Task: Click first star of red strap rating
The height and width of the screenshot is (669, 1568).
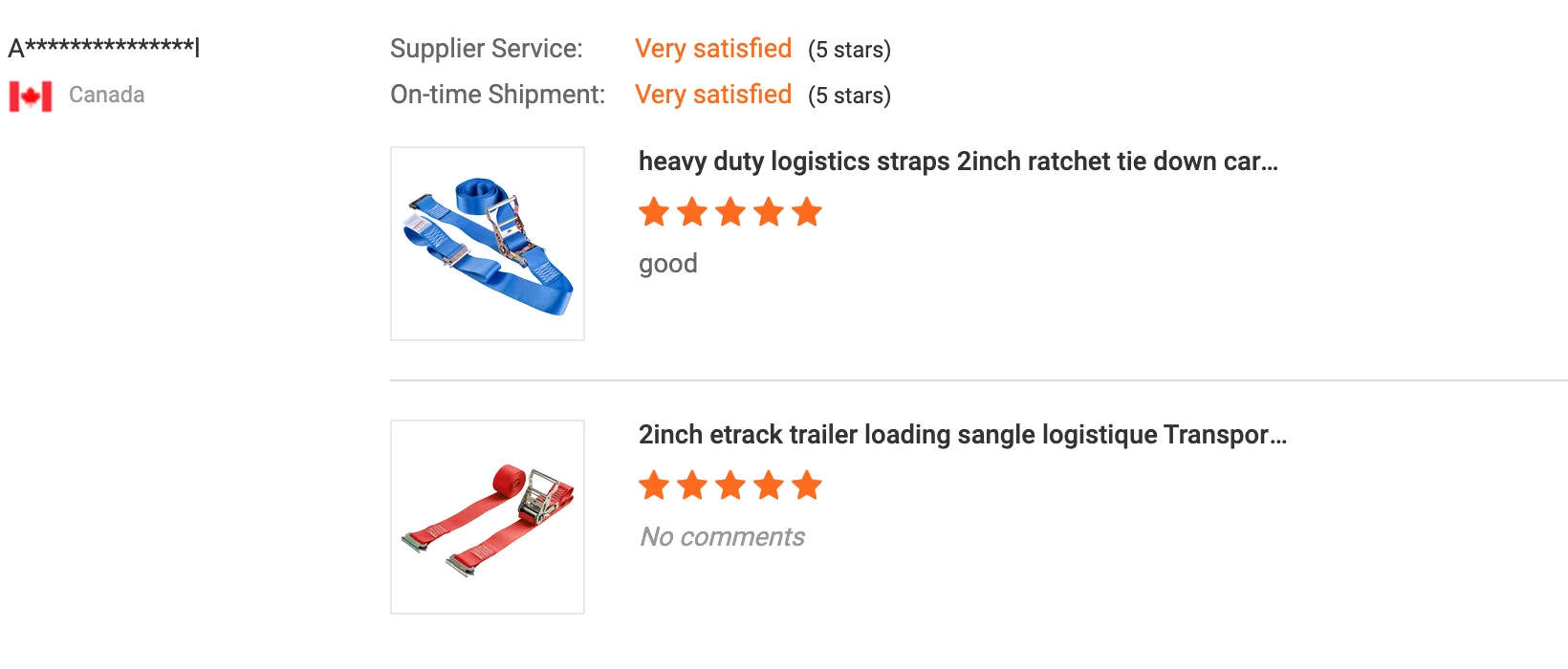Action: point(654,486)
